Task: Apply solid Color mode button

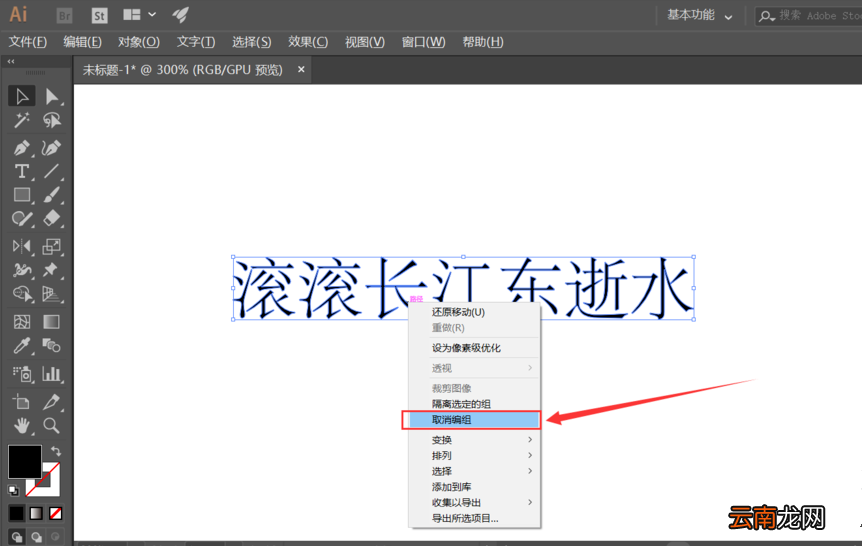Action: 16,513
